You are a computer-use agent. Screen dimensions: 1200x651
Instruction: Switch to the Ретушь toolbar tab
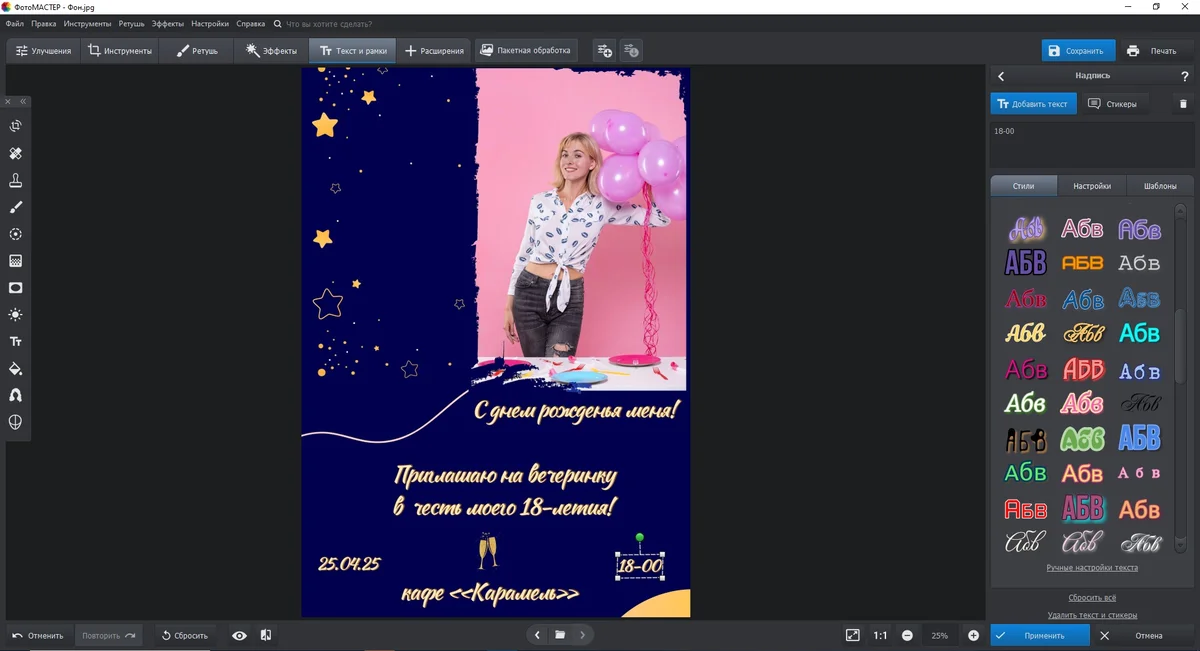[x=197, y=50]
